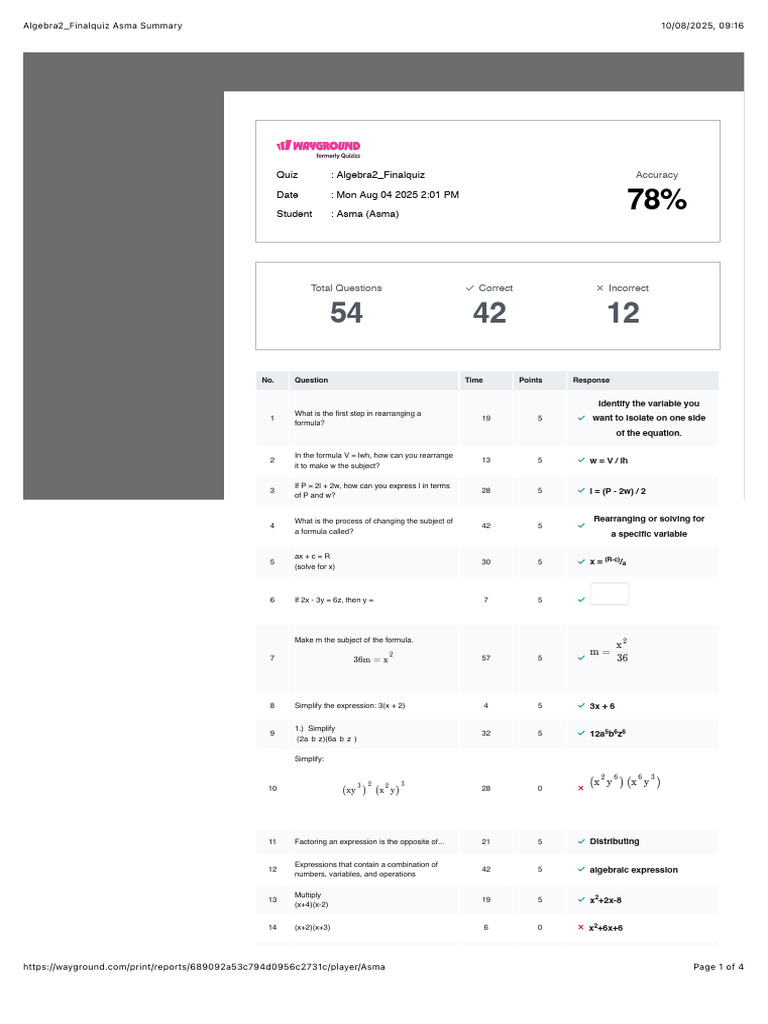Click the 78% accuracy value
Image resolution: width=768 pixels, height=1024 pixels.
click(657, 200)
